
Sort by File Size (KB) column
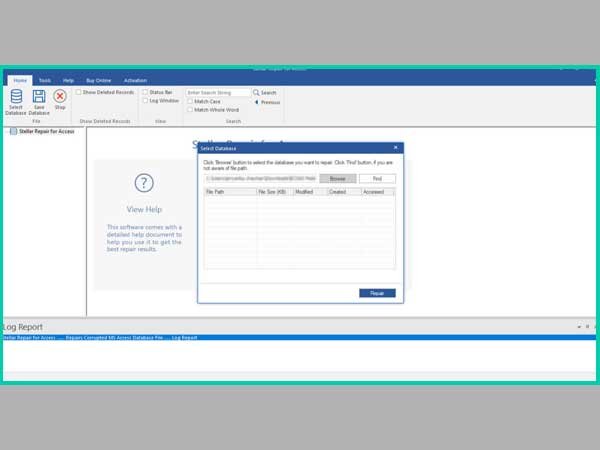[275, 192]
